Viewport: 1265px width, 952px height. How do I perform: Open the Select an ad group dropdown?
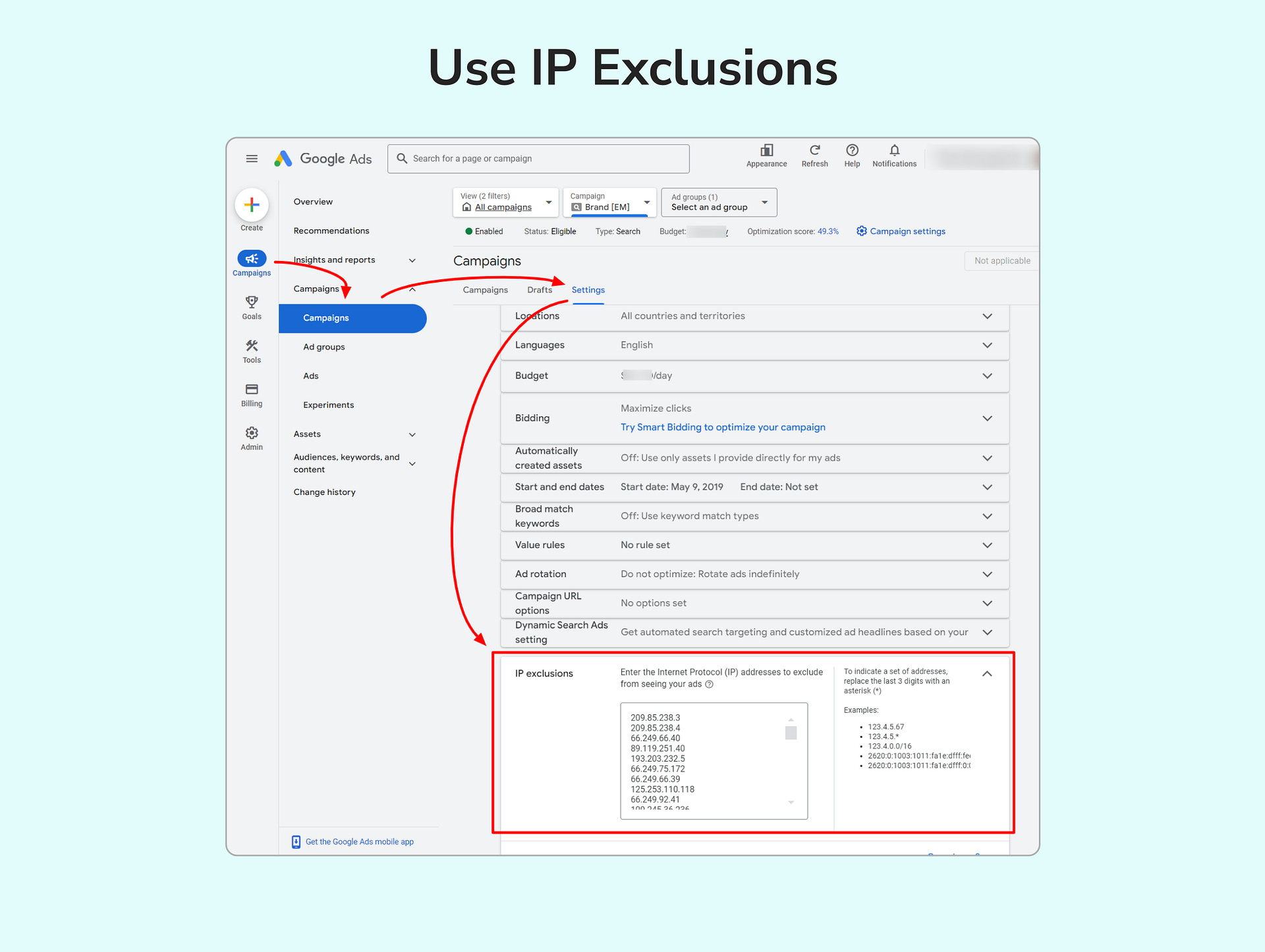point(719,202)
